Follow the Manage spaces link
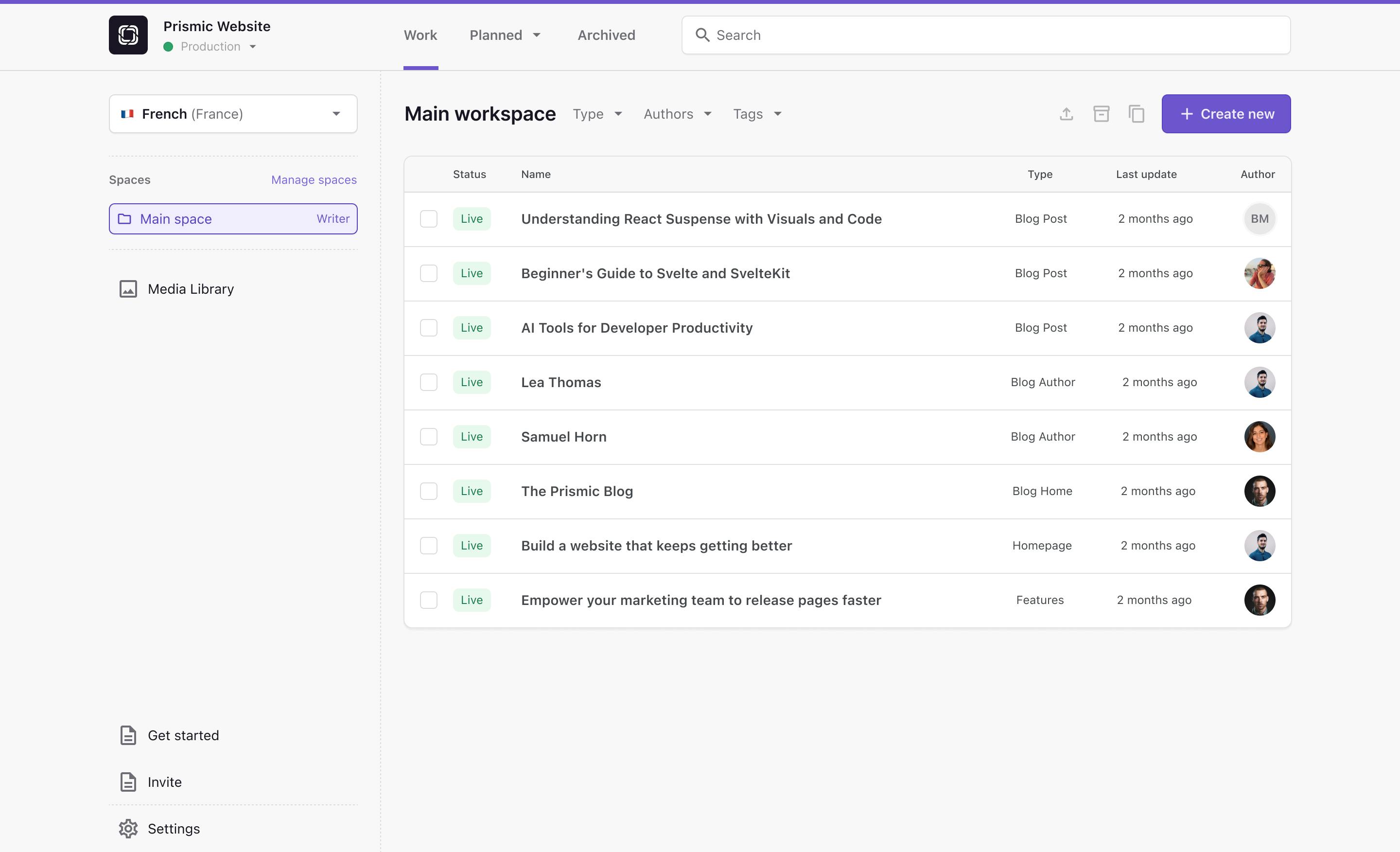1400x852 pixels. (314, 179)
